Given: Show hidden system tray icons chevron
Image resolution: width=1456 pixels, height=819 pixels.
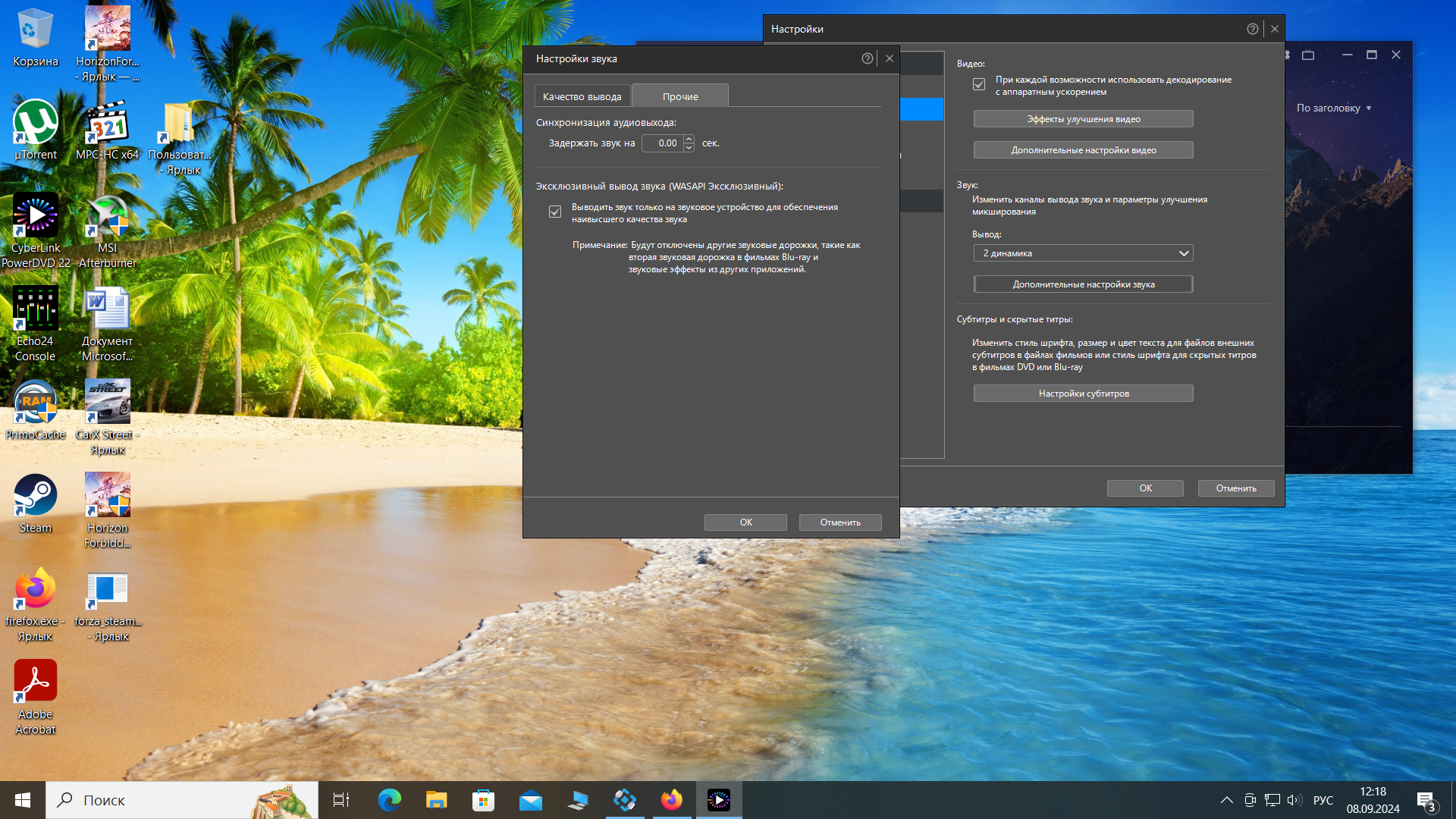Looking at the screenshot, I should point(1226,800).
